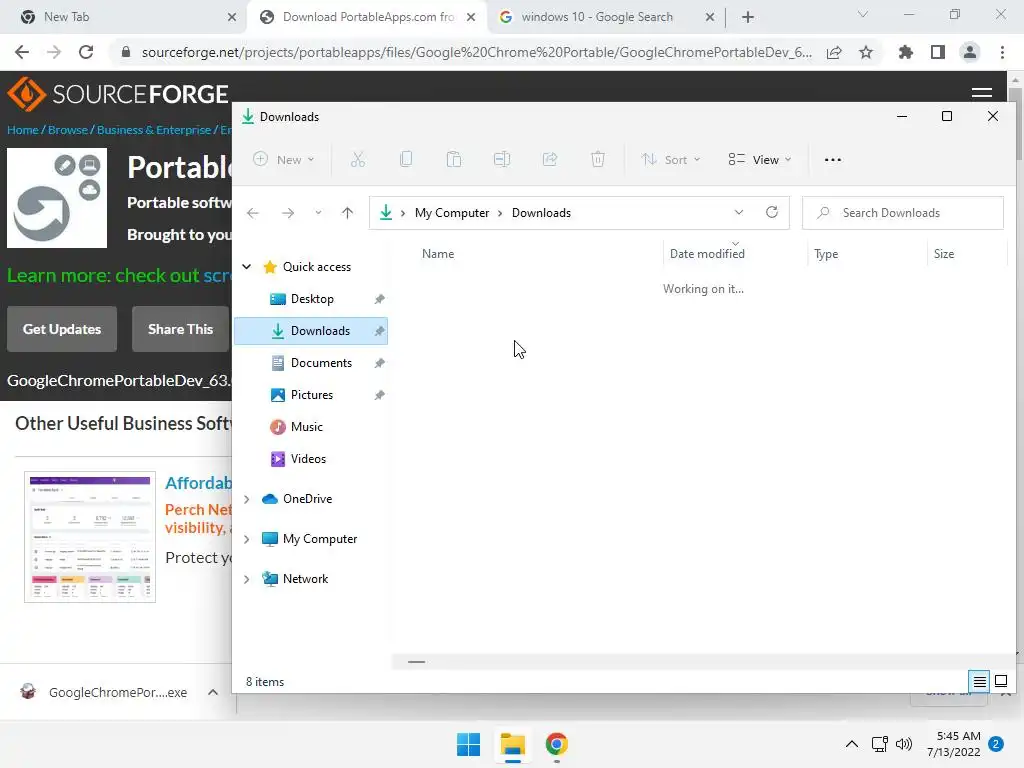The height and width of the screenshot is (768, 1024).
Task: Go back in Chrome browser
Action: click(x=22, y=52)
